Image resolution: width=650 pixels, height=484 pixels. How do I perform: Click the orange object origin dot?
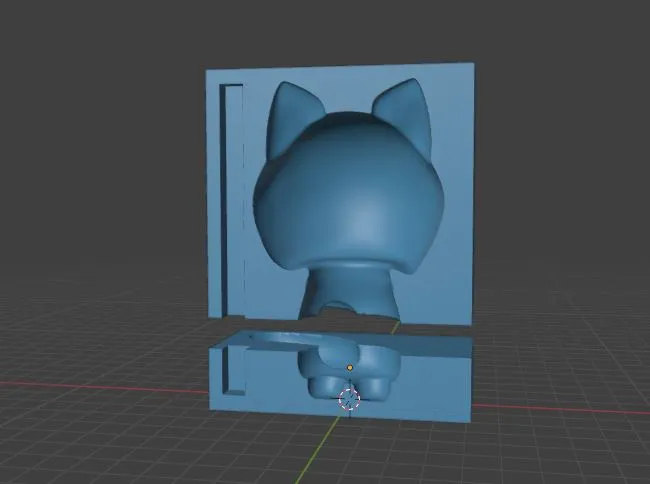tap(350, 368)
